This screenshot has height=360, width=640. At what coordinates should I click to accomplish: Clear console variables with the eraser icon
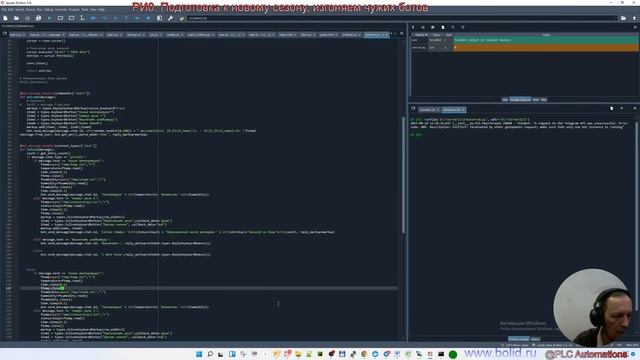point(611,109)
